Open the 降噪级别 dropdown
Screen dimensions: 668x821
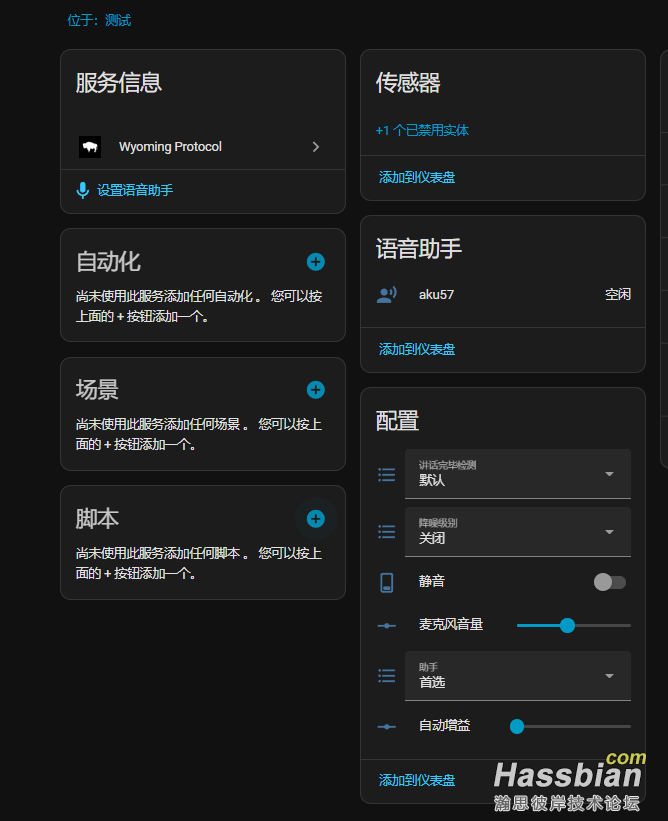pyautogui.click(x=517, y=532)
